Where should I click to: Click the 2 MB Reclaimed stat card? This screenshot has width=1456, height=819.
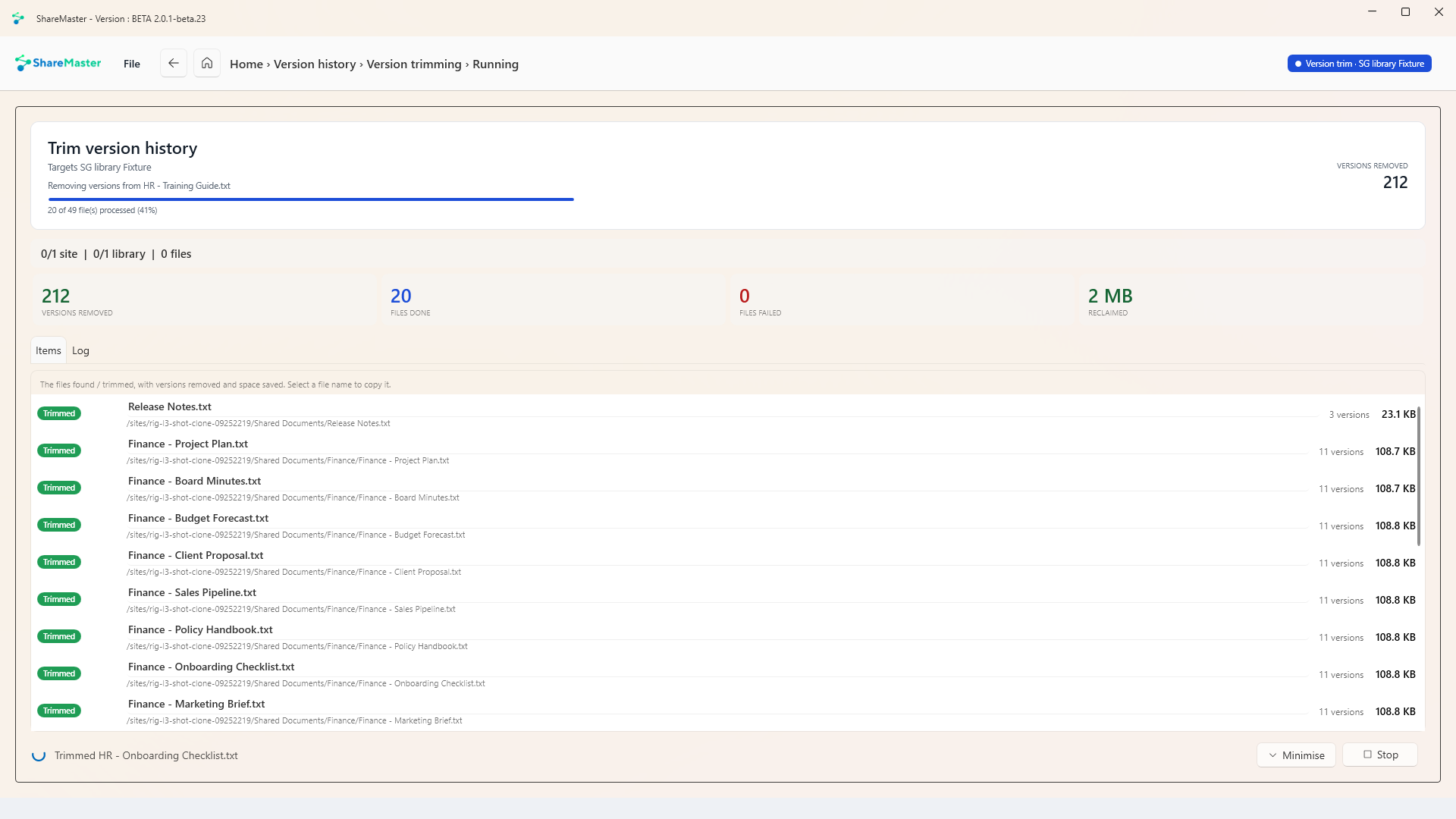click(1250, 302)
